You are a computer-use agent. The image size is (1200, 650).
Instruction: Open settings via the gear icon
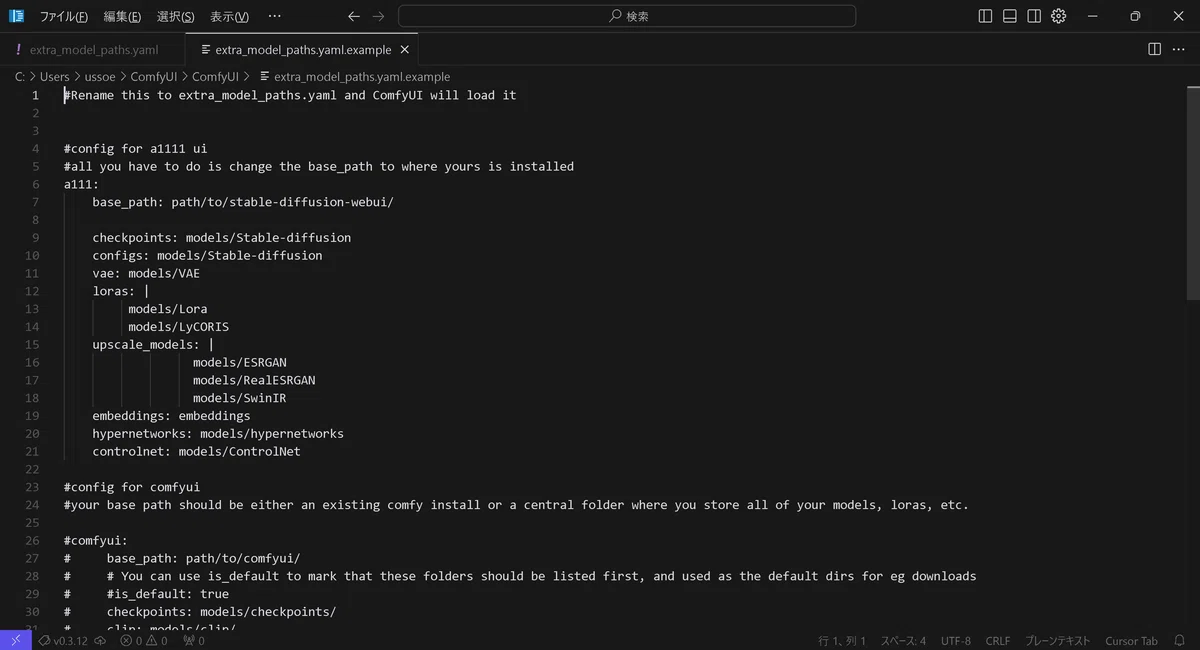[1059, 16]
